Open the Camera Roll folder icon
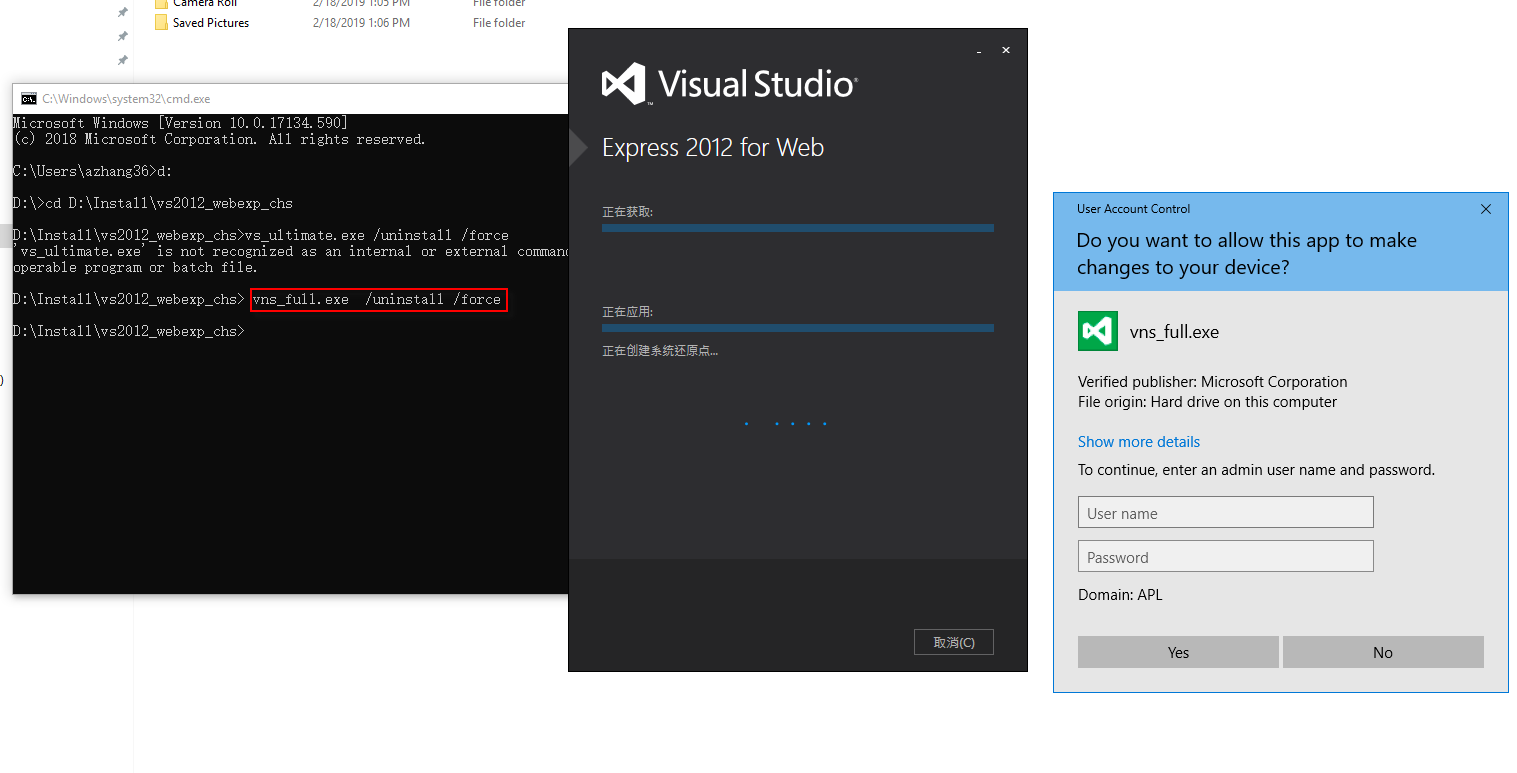Screen dimensions: 1517x773 coord(162,3)
